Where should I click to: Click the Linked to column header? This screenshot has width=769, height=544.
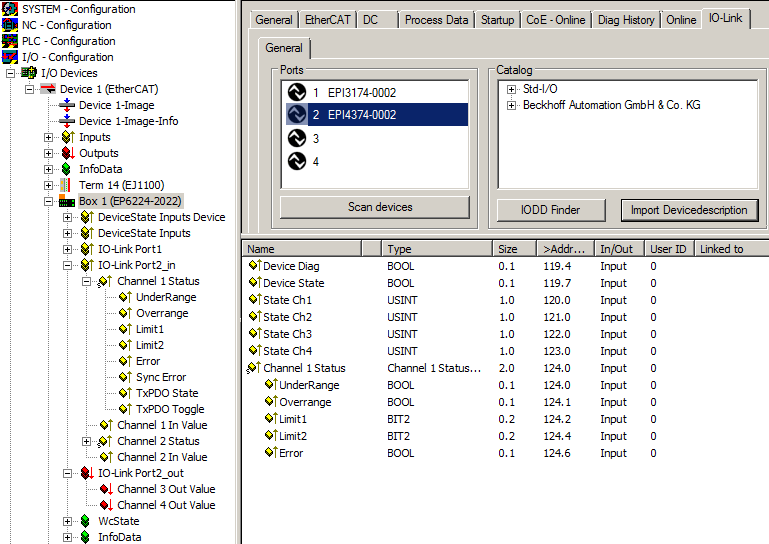(x=731, y=249)
